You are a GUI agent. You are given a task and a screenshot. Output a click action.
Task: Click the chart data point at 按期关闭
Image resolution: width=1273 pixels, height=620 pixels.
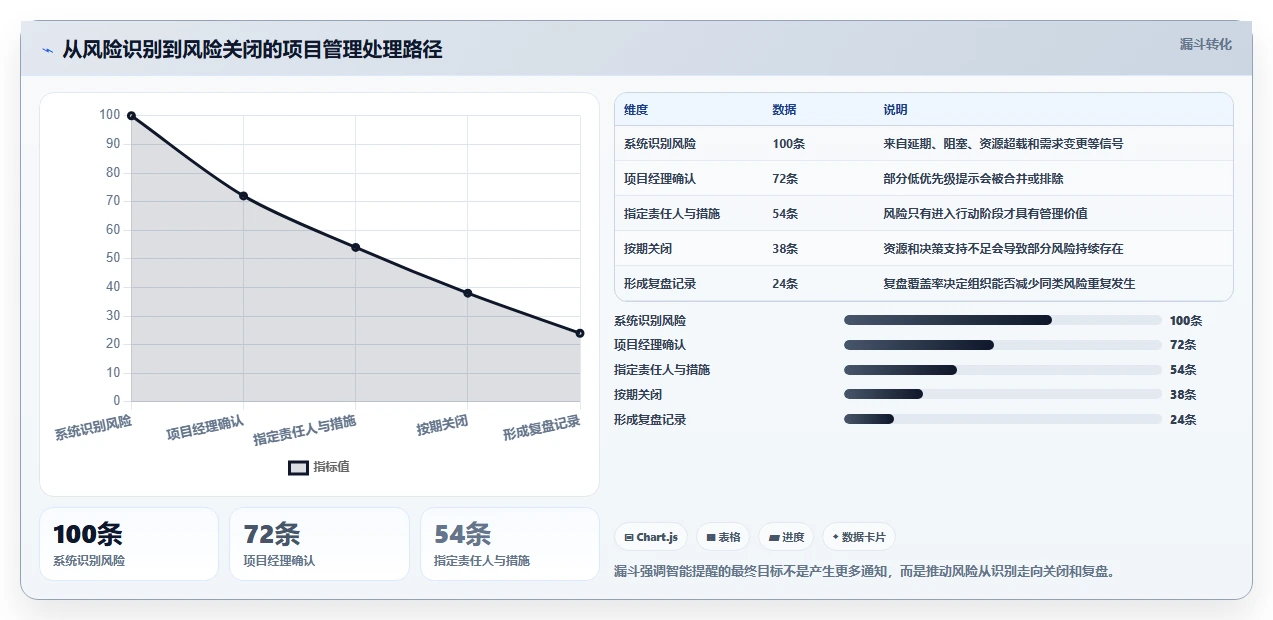click(x=468, y=293)
